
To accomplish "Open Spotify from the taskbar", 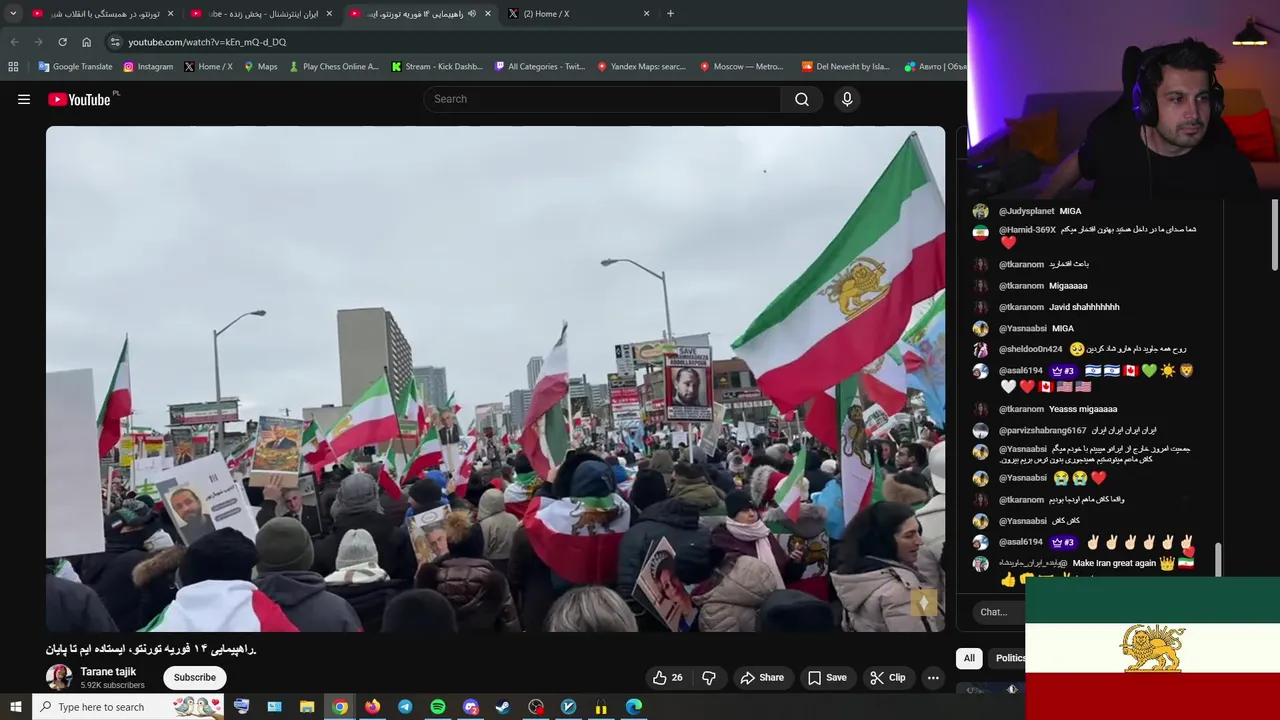I will pyautogui.click(x=438, y=707).
